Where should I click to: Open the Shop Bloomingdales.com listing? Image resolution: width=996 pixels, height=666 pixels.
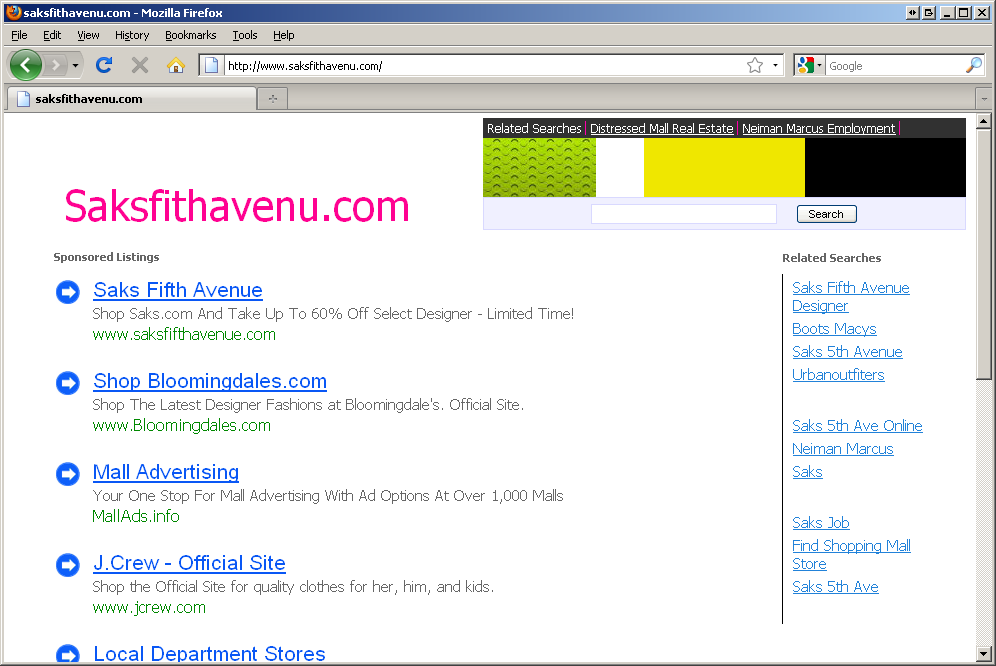(x=210, y=381)
